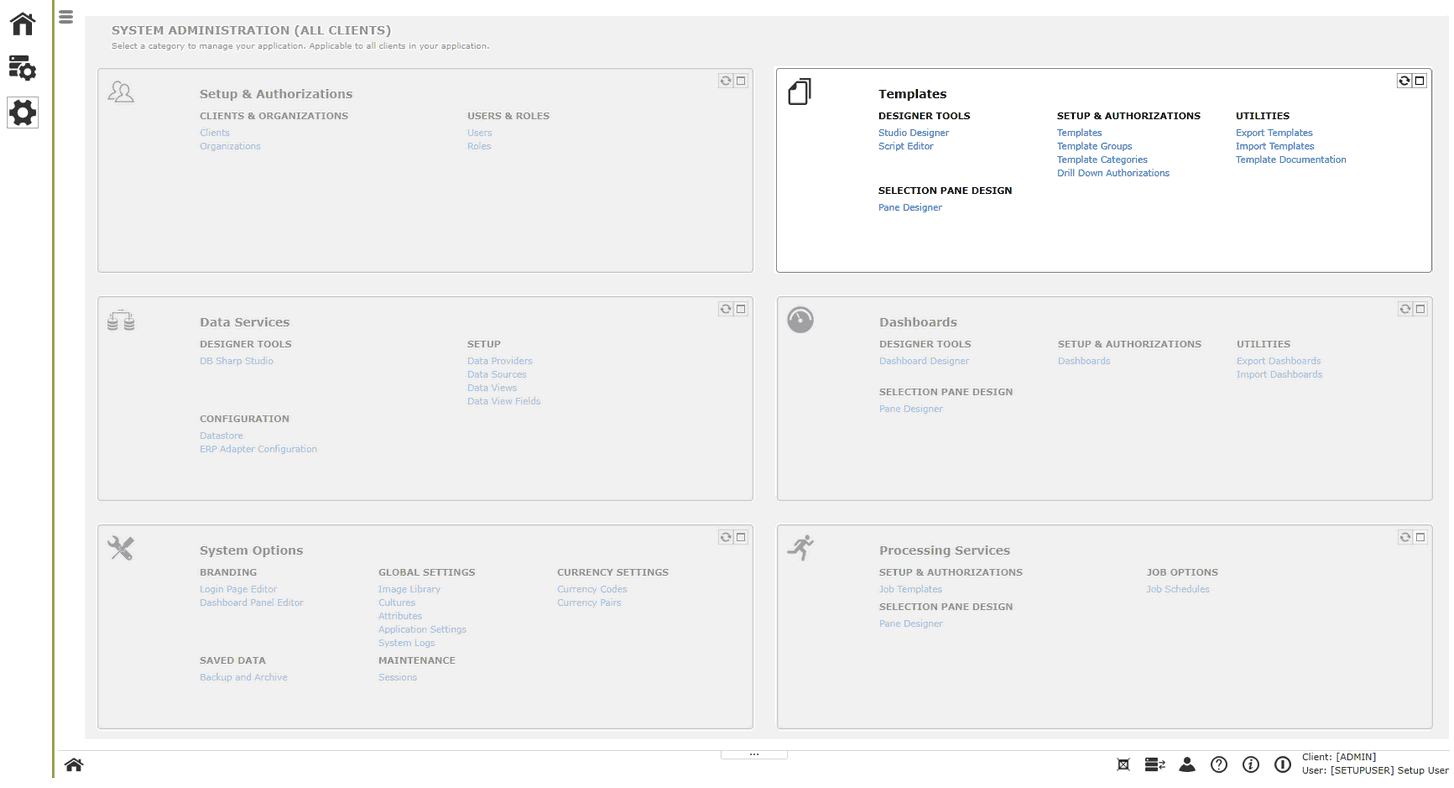Click the System Options tools icon

click(x=121, y=548)
